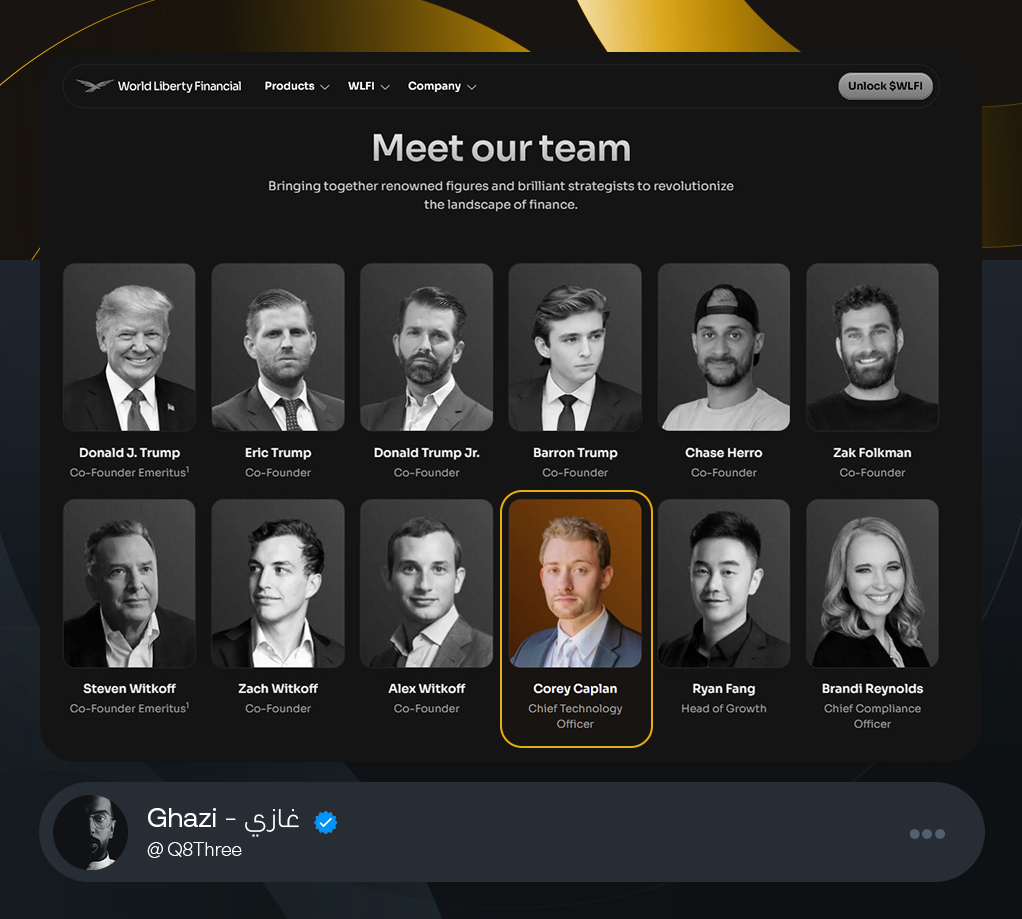This screenshot has width=1022, height=919.
Task: Open the @Q8Three handle link
Action: [194, 850]
